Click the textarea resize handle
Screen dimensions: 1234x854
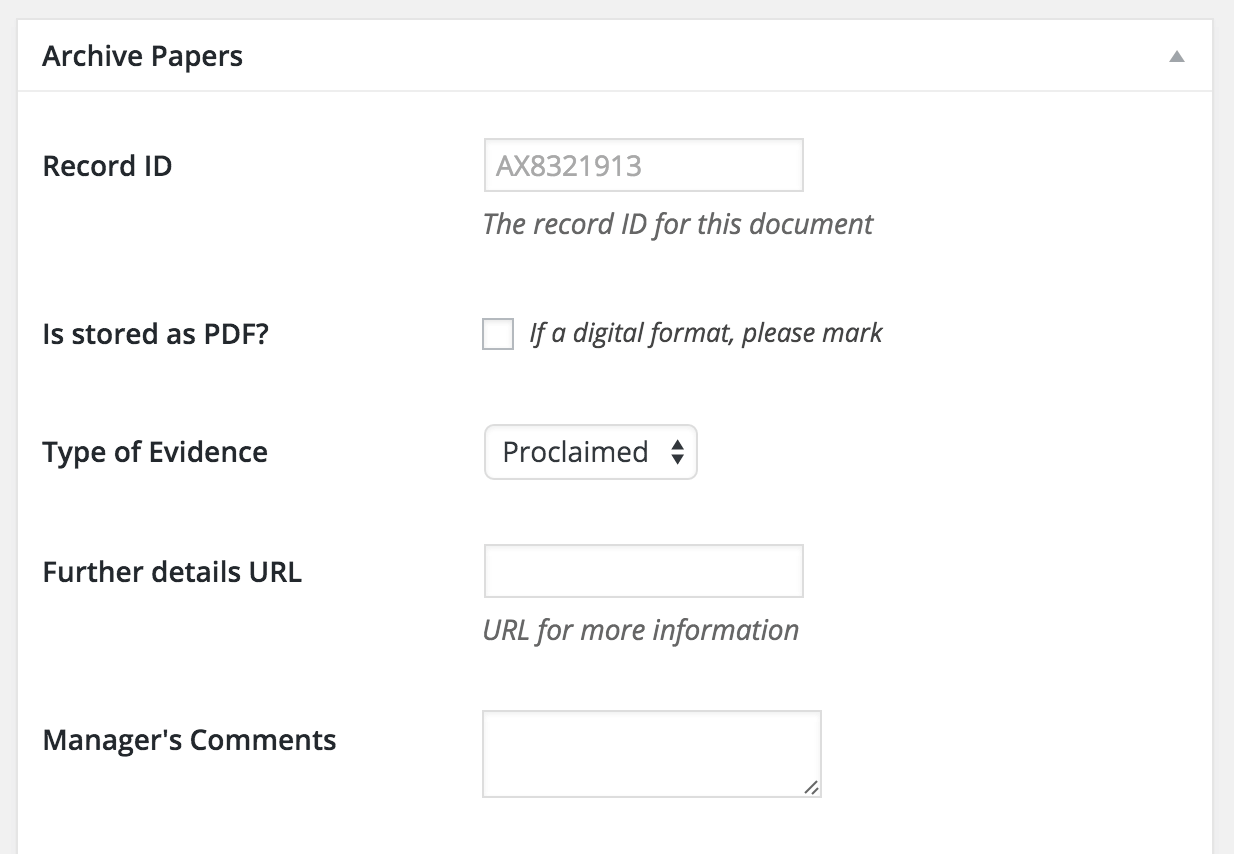811,787
